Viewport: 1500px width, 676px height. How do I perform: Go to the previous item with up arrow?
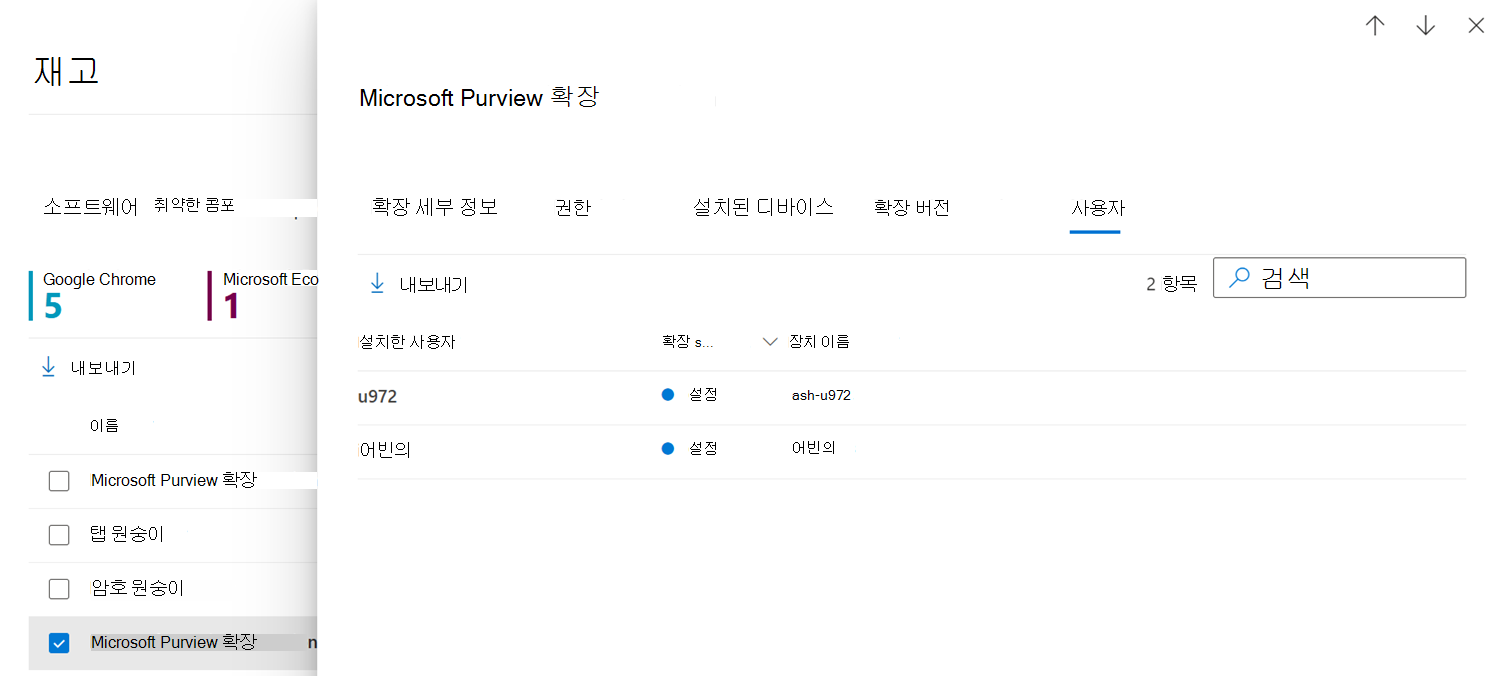click(x=1375, y=26)
